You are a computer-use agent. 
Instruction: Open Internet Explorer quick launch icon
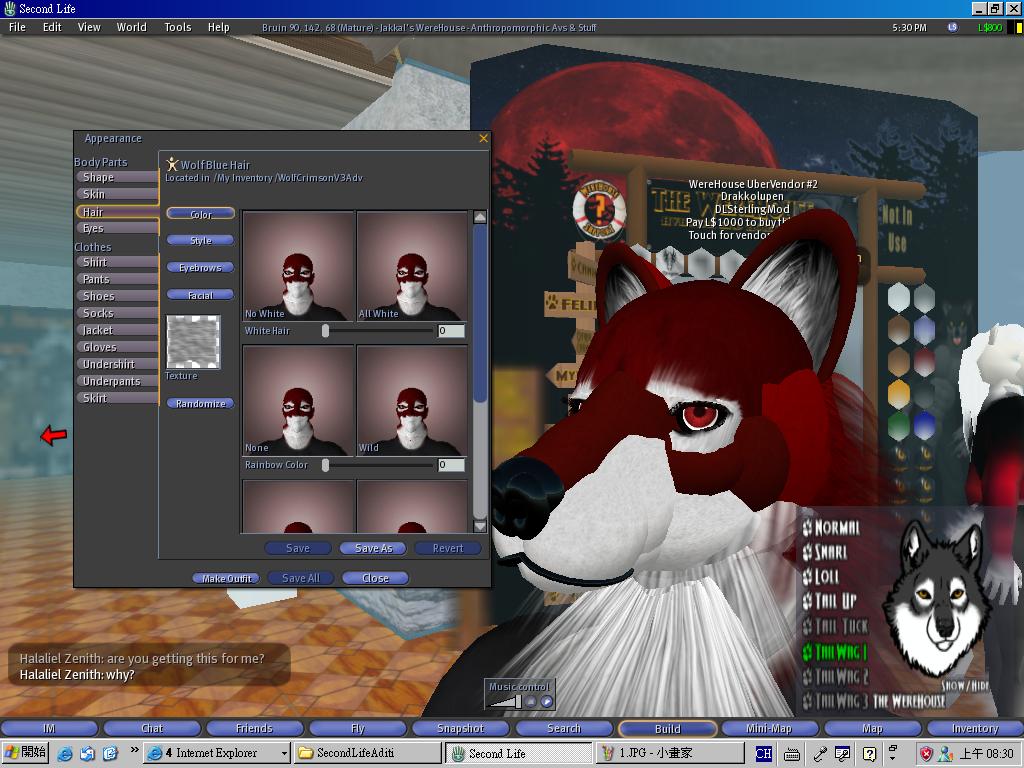[x=65, y=753]
